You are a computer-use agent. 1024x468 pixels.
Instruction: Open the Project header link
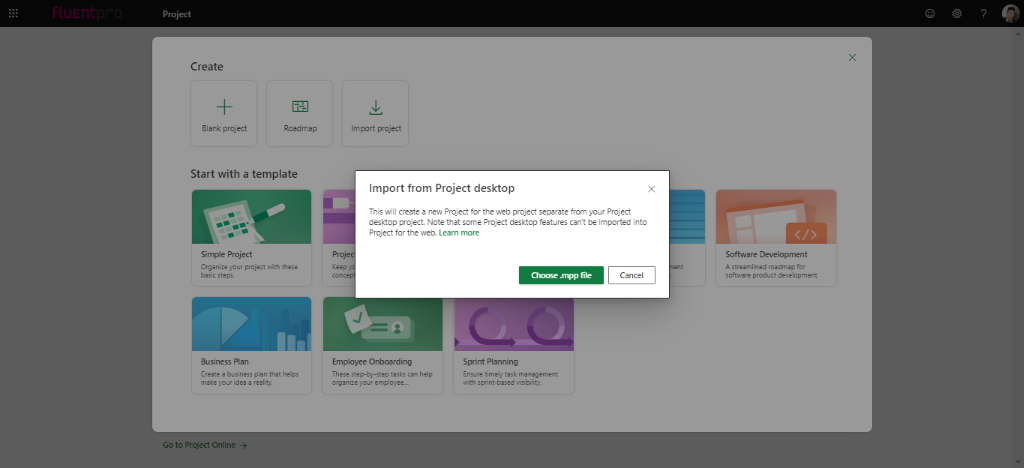pyautogui.click(x=177, y=14)
